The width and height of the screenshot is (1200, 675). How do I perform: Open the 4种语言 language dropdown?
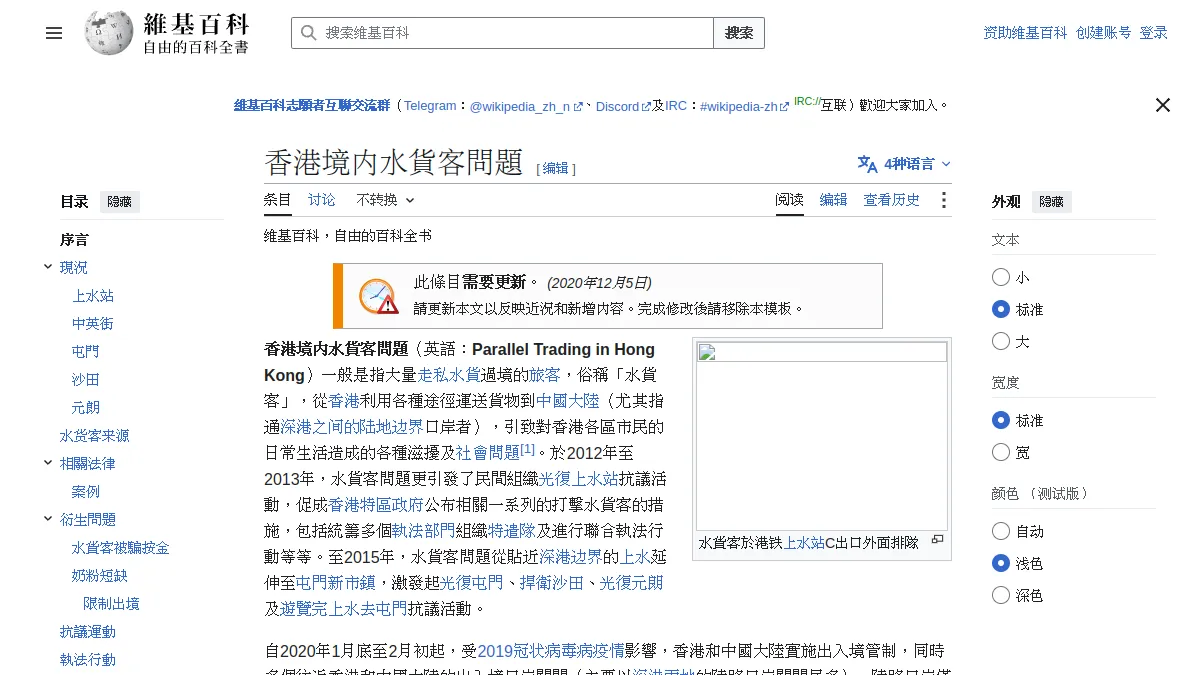point(905,164)
